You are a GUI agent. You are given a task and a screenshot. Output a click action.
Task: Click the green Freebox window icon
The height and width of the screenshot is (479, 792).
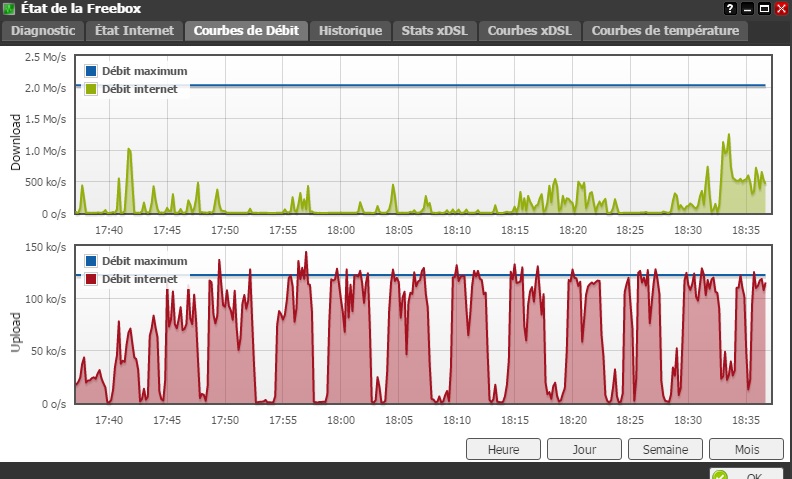(9, 9)
